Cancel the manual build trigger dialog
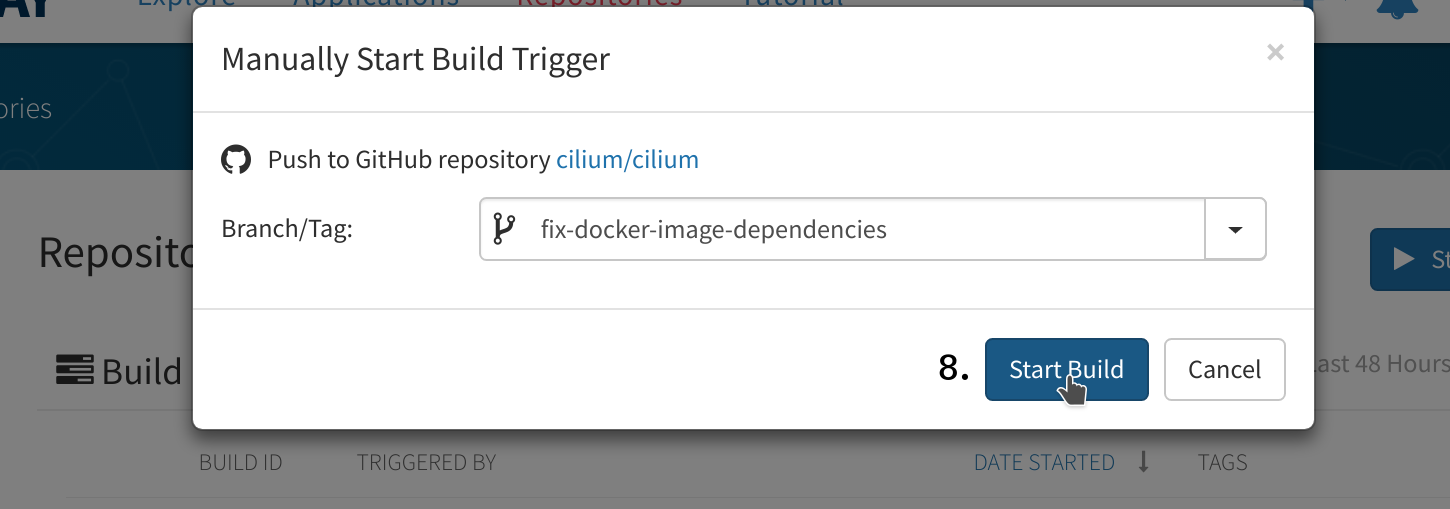The width and height of the screenshot is (1450, 509). pos(1224,370)
